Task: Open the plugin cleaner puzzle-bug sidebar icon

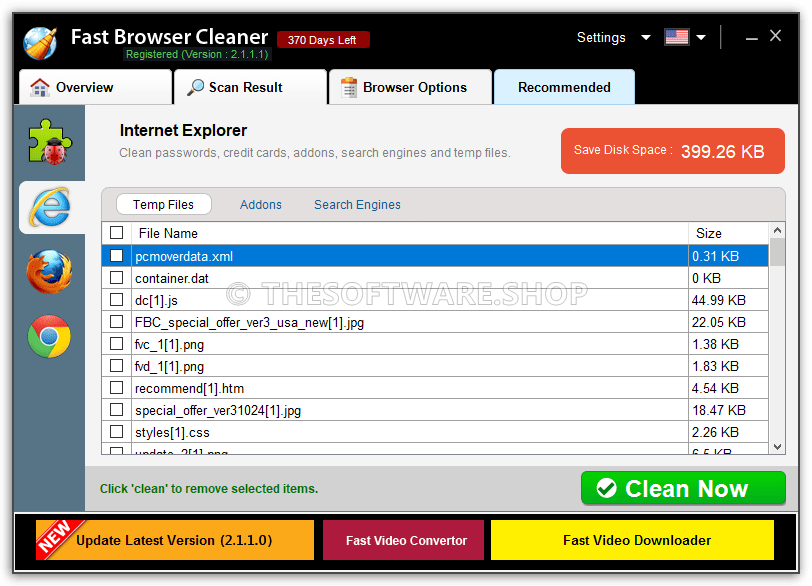Action: coord(50,141)
